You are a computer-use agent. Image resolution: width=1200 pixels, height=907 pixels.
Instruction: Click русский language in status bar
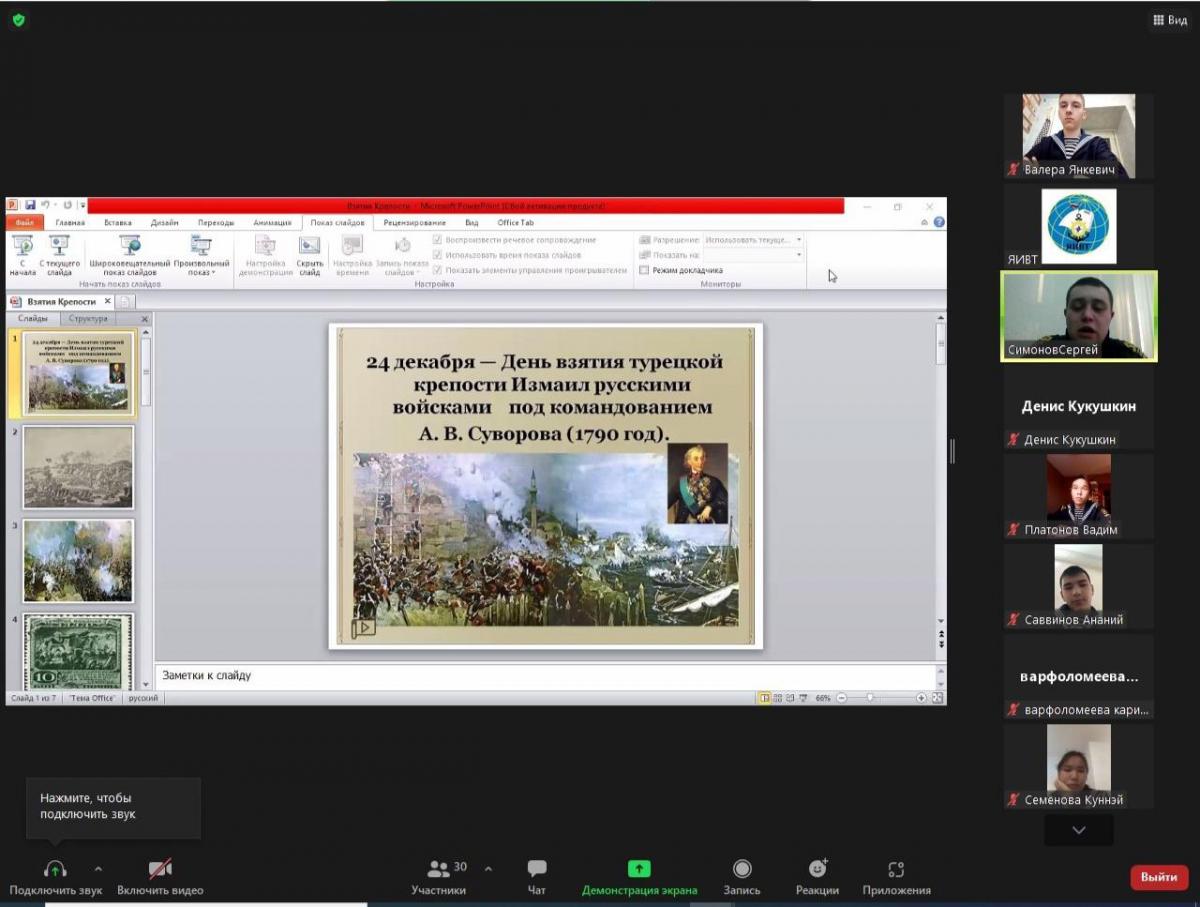(141, 698)
